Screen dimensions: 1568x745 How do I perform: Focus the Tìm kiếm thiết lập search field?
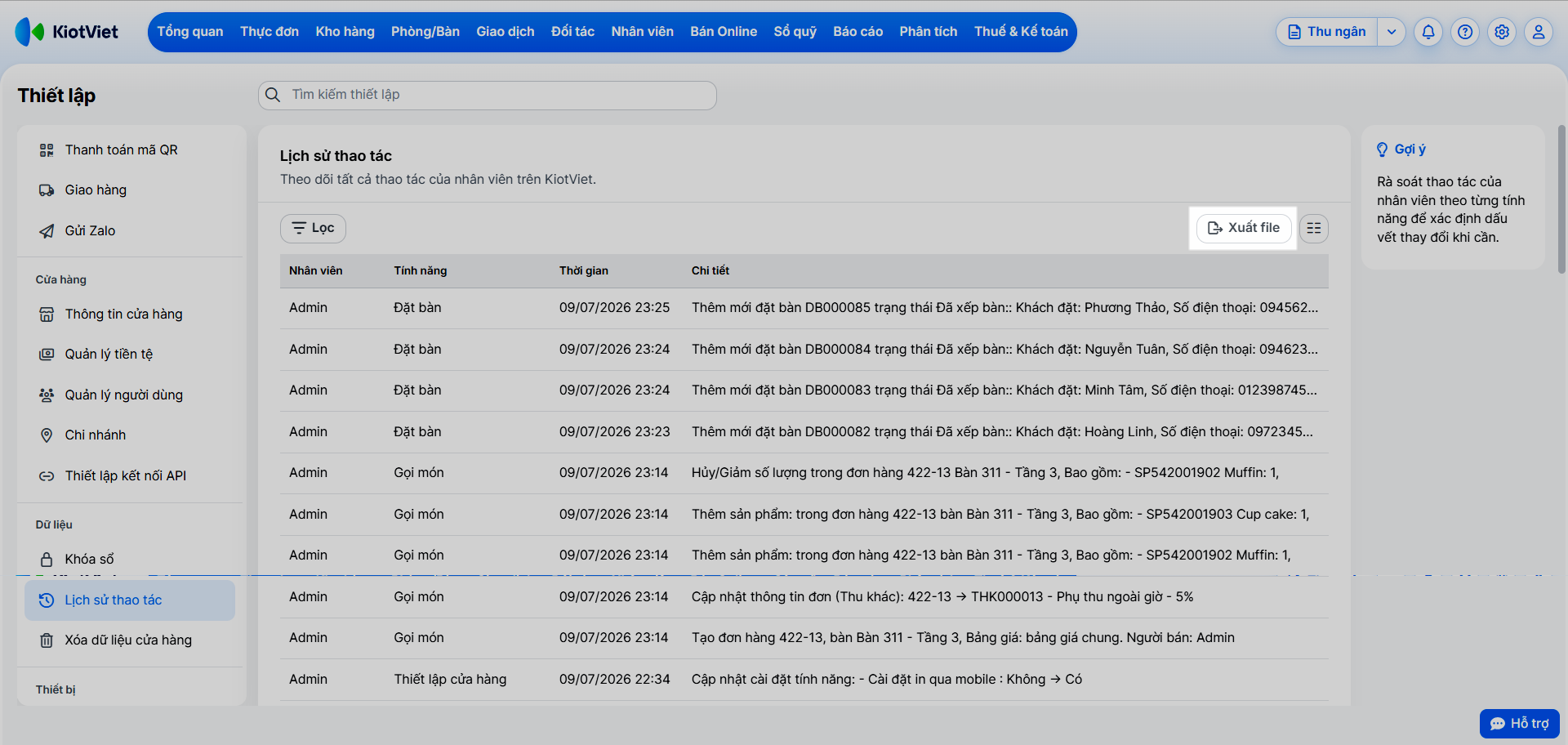point(488,95)
